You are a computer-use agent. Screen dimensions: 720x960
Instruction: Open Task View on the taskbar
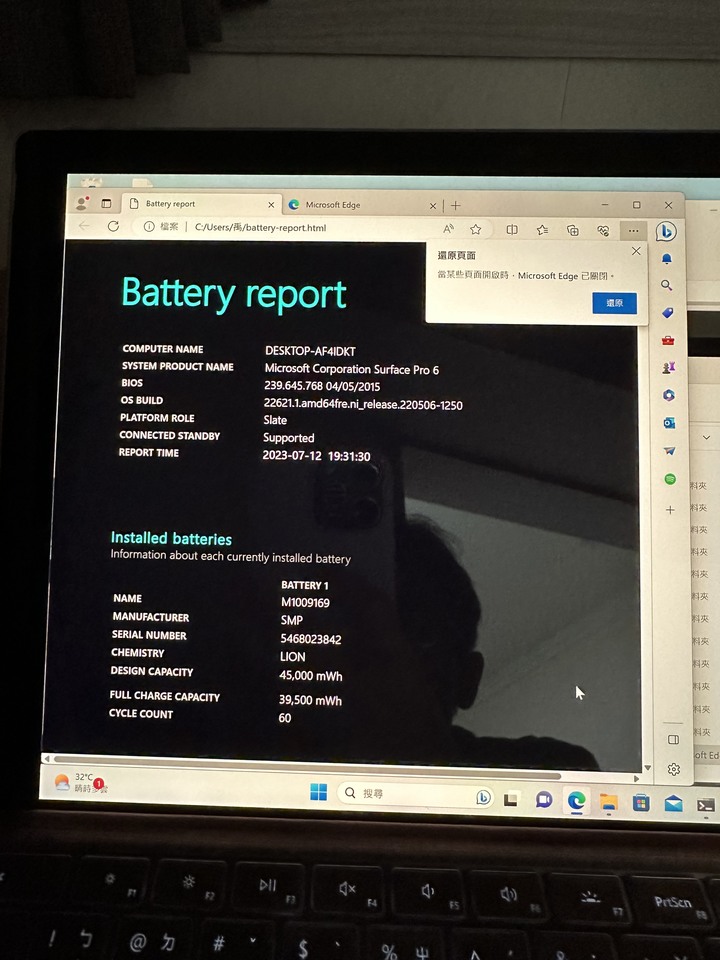[511, 799]
